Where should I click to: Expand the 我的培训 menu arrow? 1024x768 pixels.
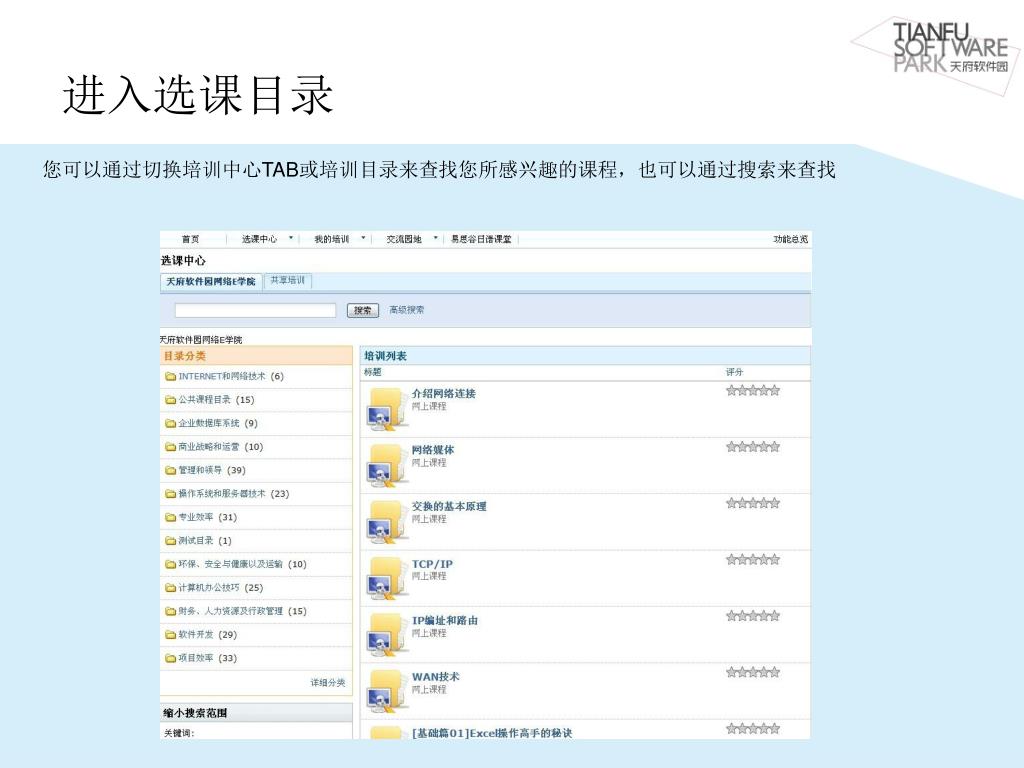click(363, 239)
